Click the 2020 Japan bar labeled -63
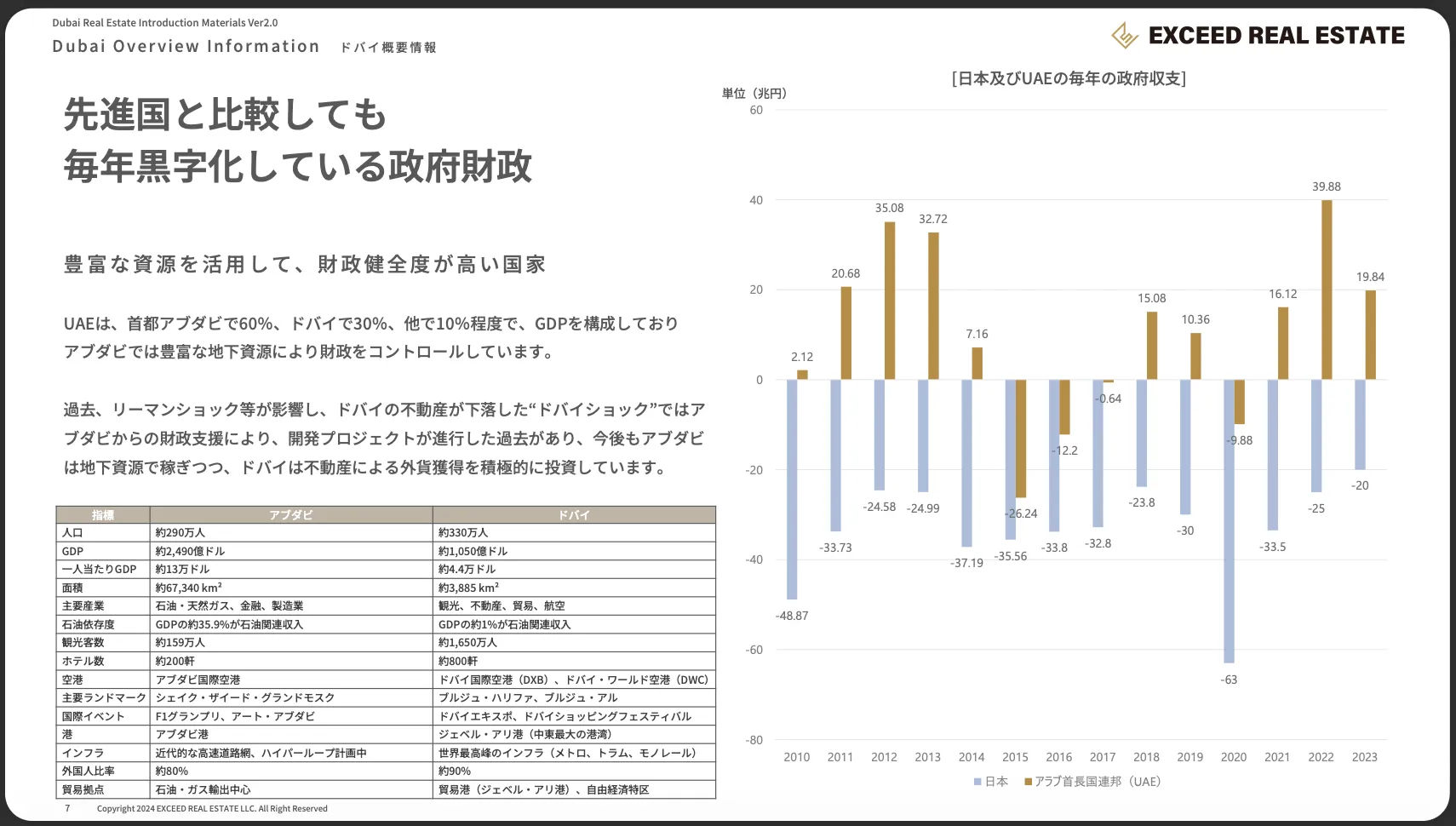Viewport: 1456px width, 826px height. coord(1228,519)
